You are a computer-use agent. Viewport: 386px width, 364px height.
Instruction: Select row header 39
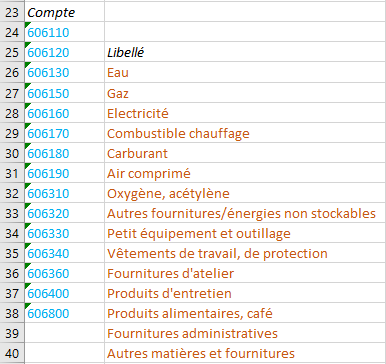pyautogui.click(x=12, y=333)
